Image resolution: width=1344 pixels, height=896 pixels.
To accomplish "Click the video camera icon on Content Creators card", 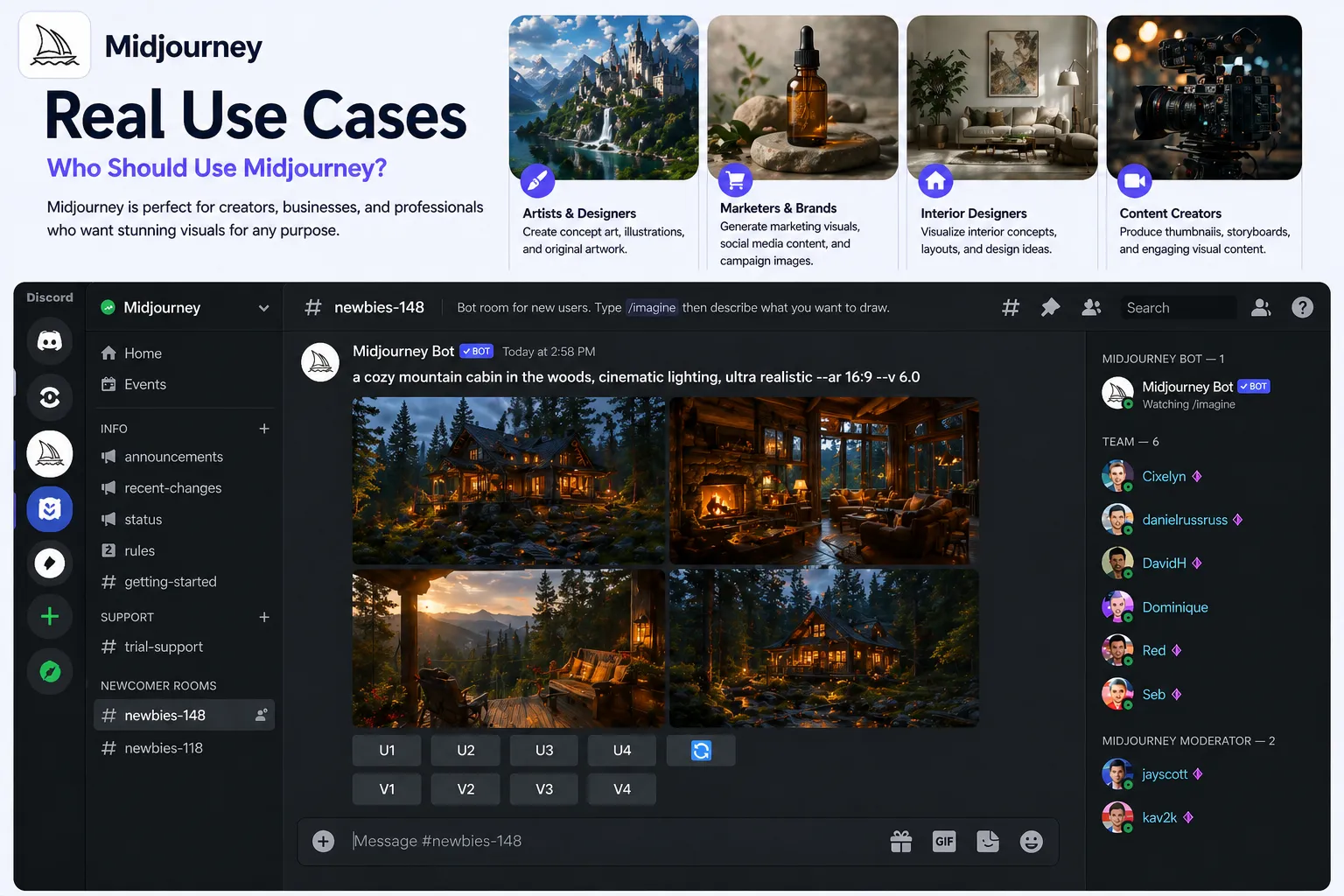I will click(1135, 181).
